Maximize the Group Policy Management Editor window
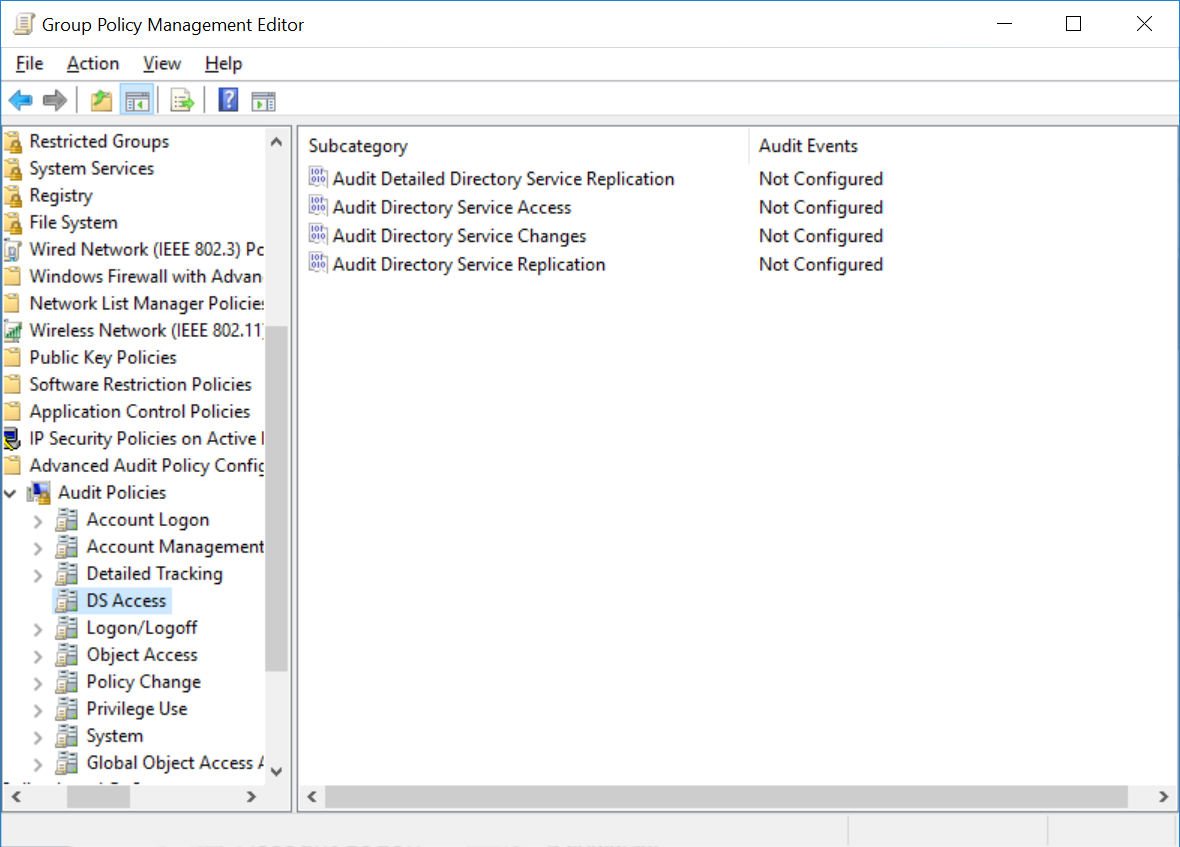 coord(1074,24)
